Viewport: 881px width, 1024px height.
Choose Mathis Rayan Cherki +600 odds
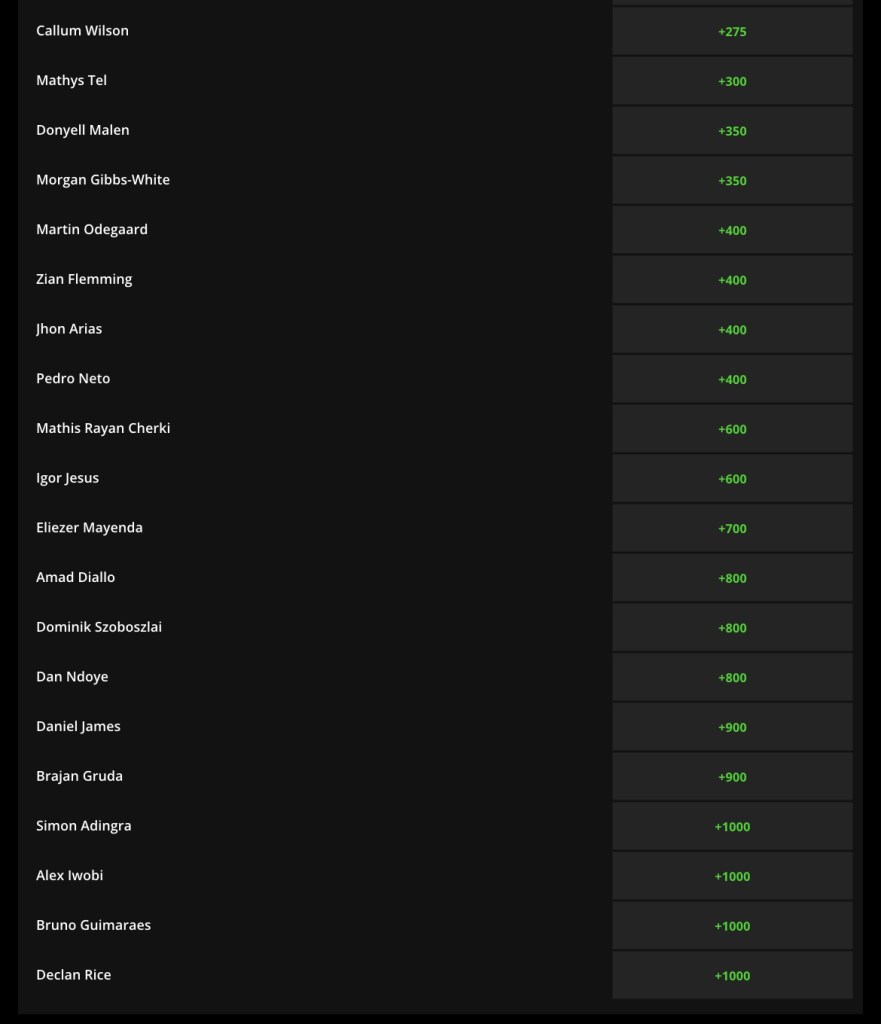point(732,429)
